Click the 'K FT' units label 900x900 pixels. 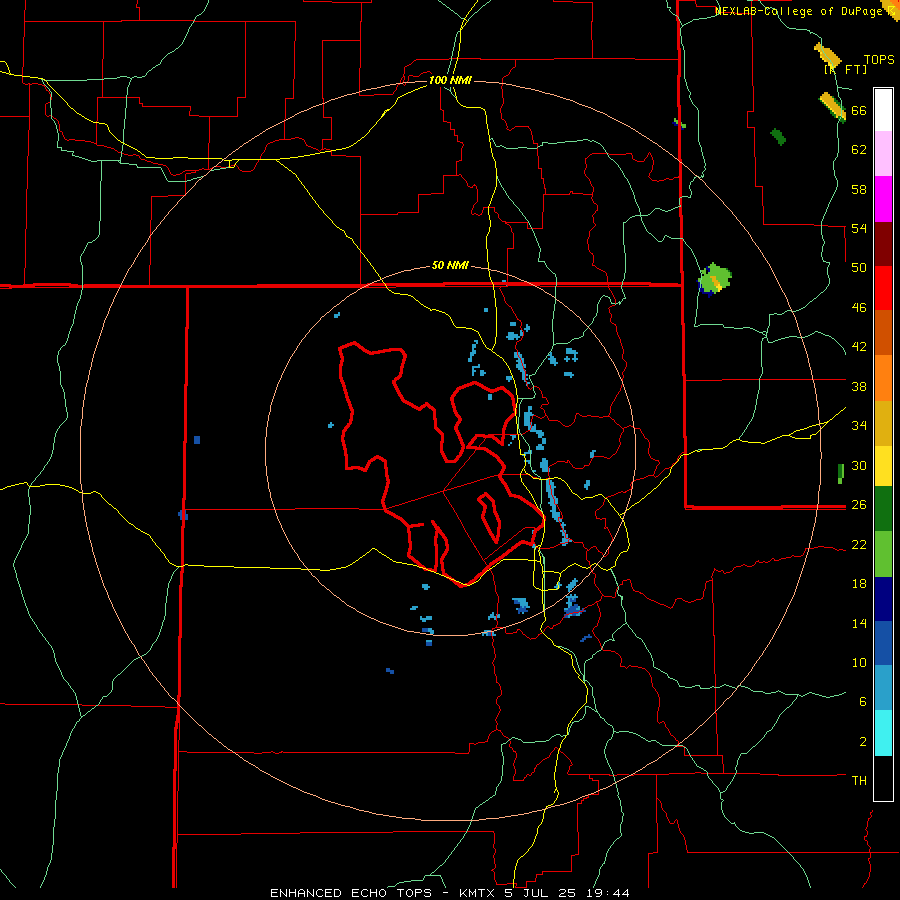(x=845, y=69)
